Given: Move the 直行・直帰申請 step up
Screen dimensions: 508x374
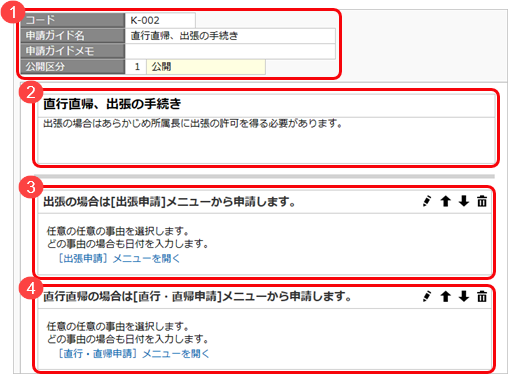Looking at the screenshot, I should pyautogui.click(x=446, y=296).
